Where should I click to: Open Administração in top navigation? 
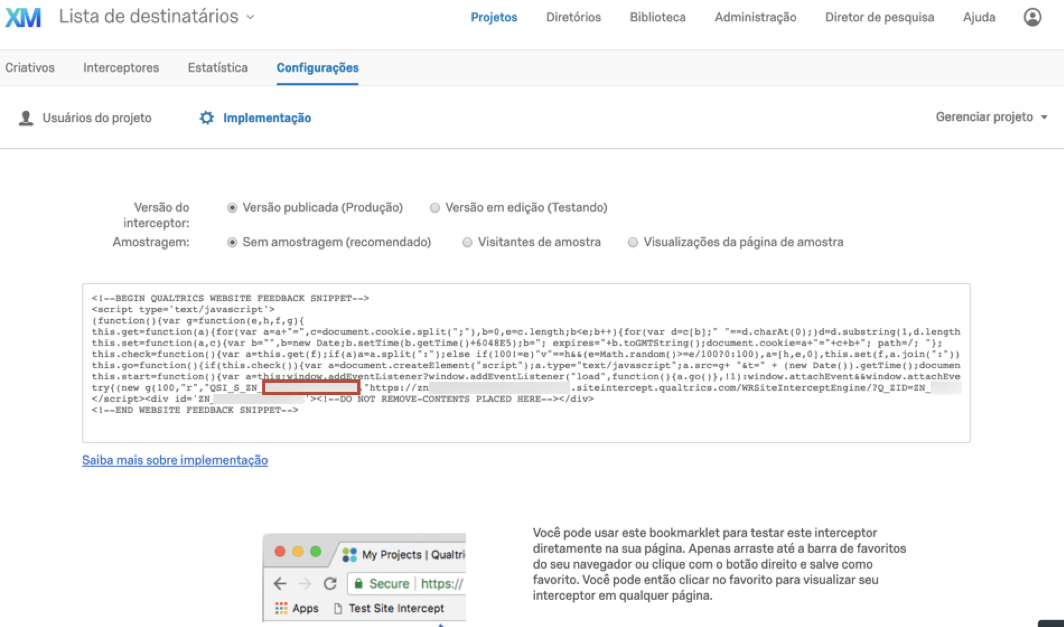[755, 18]
